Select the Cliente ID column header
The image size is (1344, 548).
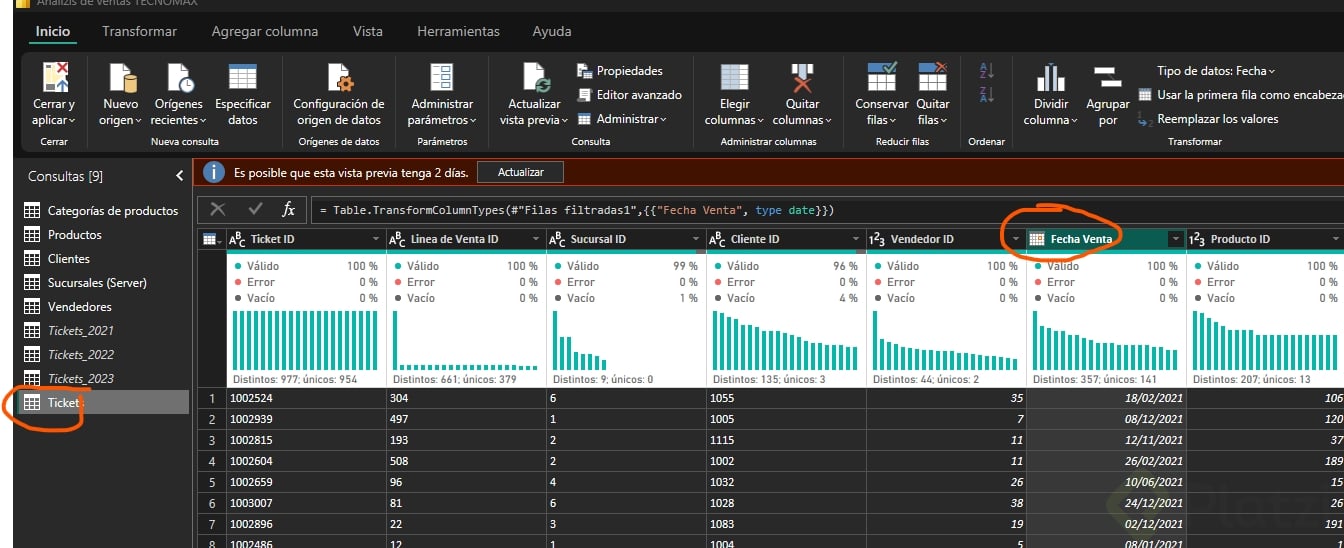click(786, 239)
